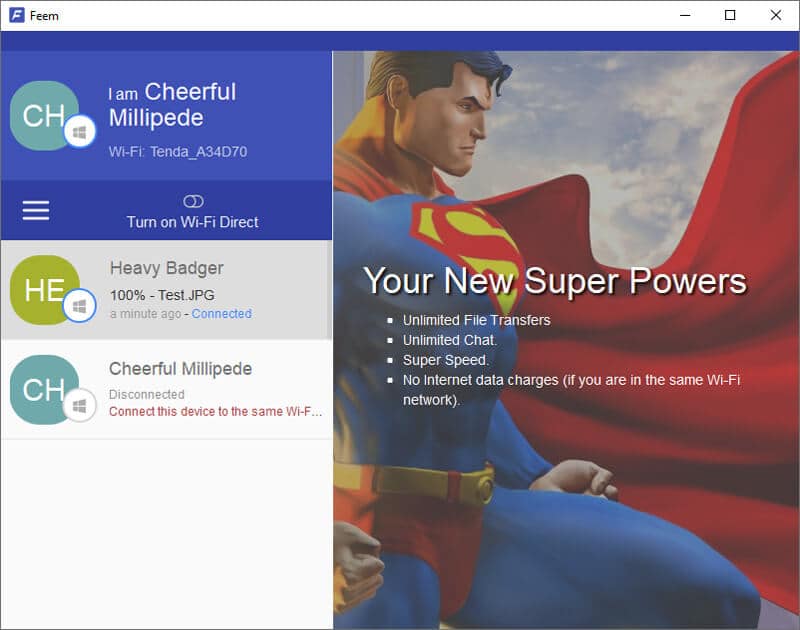This screenshot has height=630, width=800.
Task: Click my profile CH avatar in header
Action: 45,115
